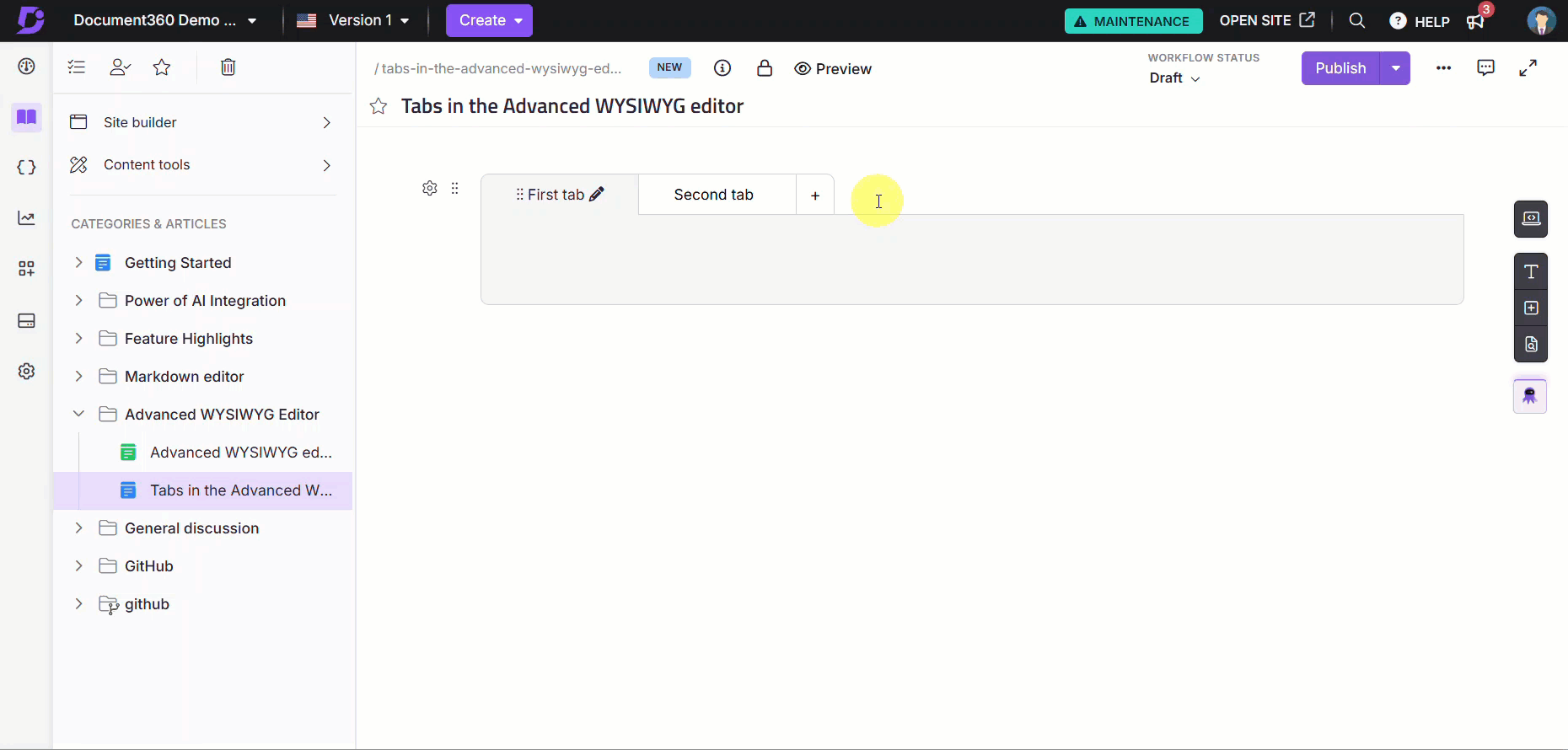The width and height of the screenshot is (1568, 750).
Task: Click the search magnifier icon
Action: tap(1356, 20)
